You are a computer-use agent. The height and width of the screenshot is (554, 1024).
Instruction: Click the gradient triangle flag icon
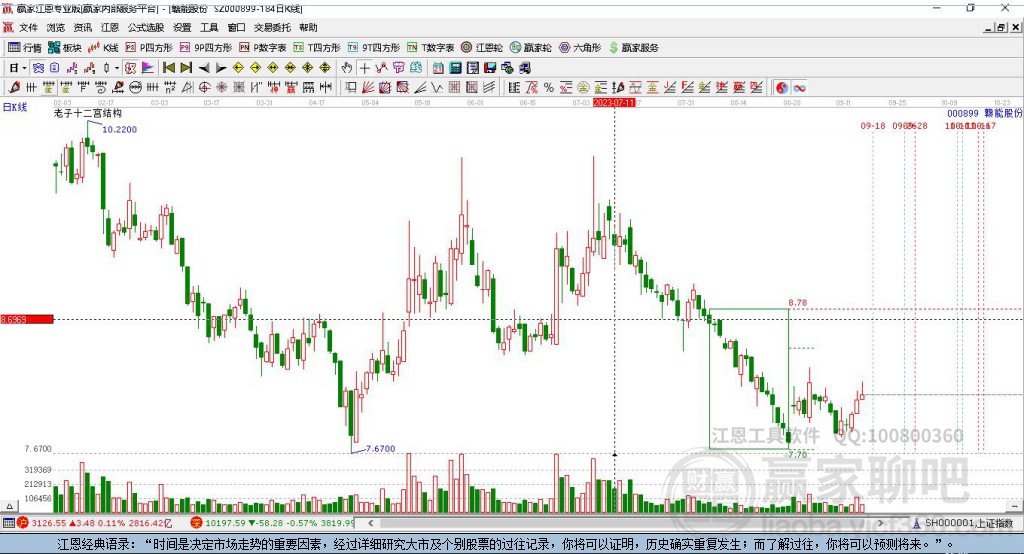(148, 68)
